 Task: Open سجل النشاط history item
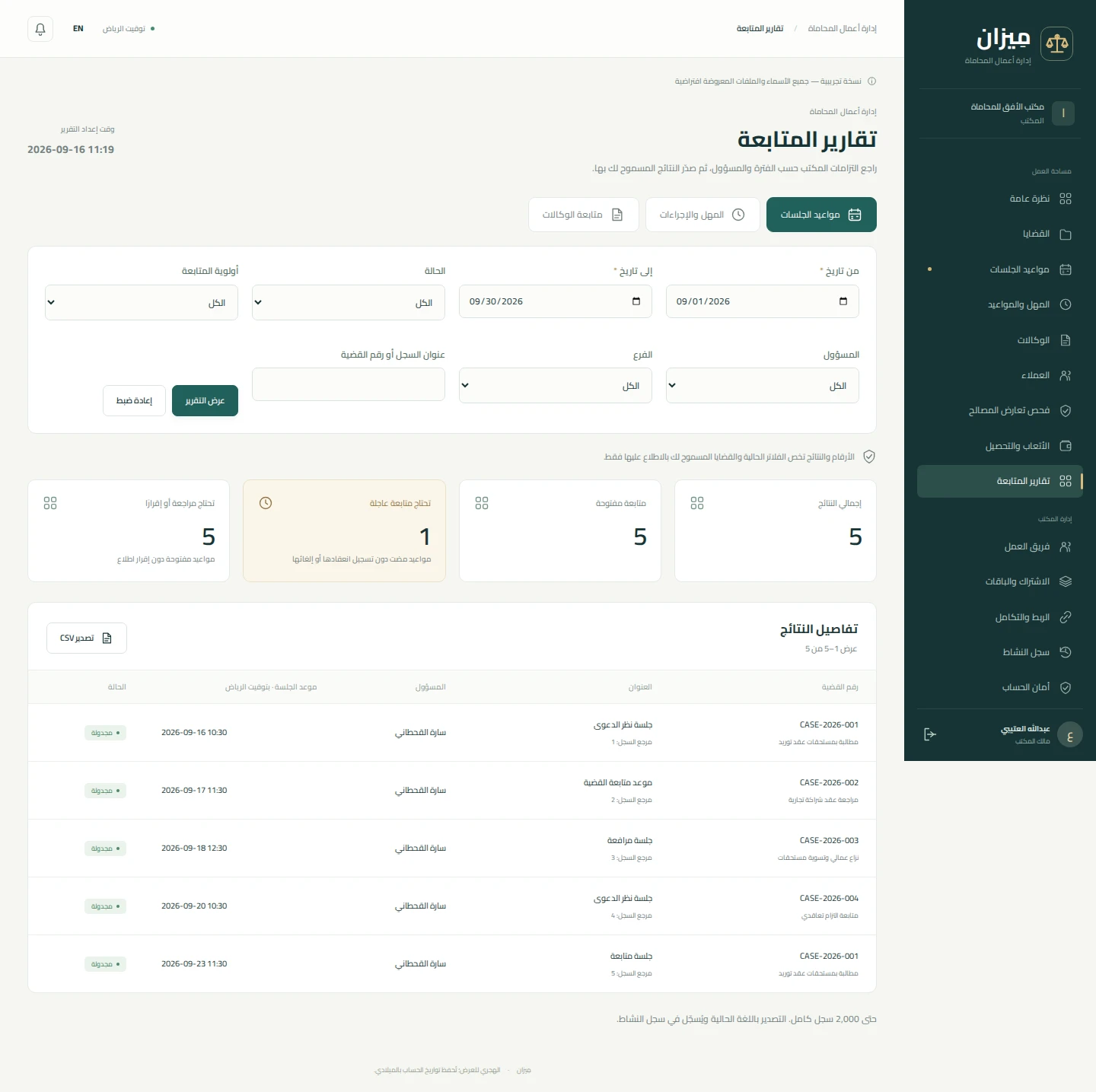click(999, 652)
